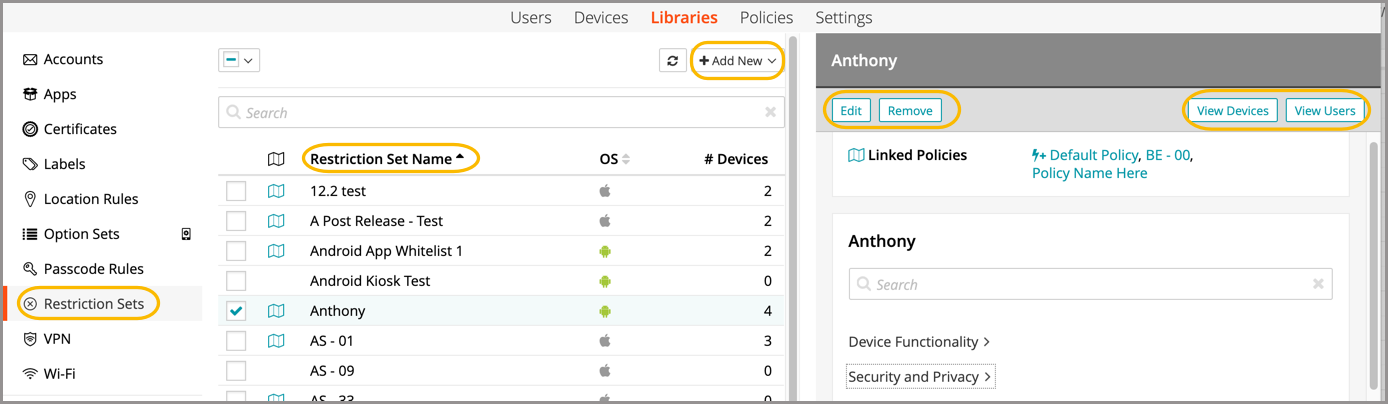Open the Devices tab
Image resolution: width=1388 pixels, height=404 pixels.
[601, 18]
